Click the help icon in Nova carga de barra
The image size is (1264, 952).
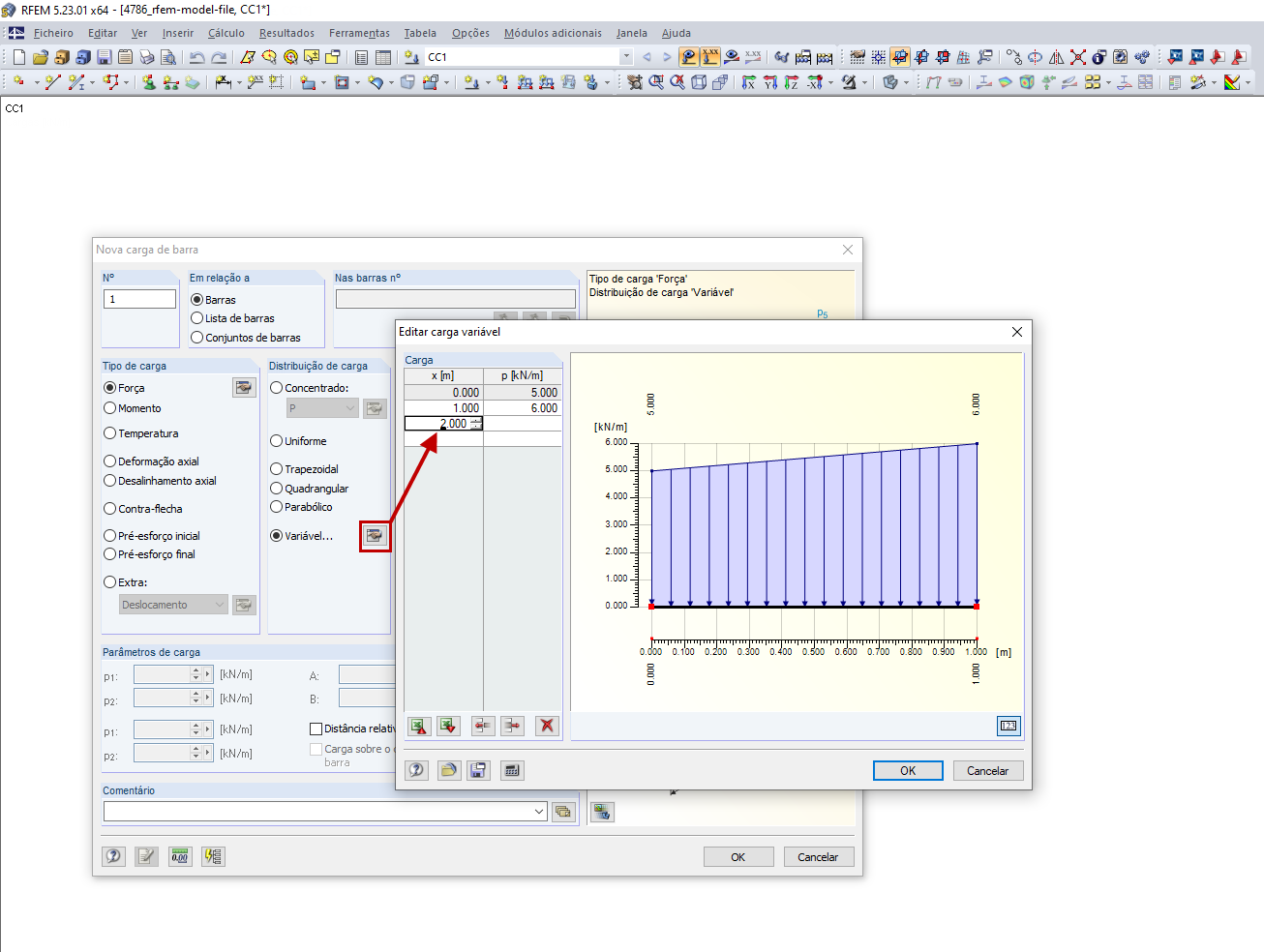click(x=114, y=856)
